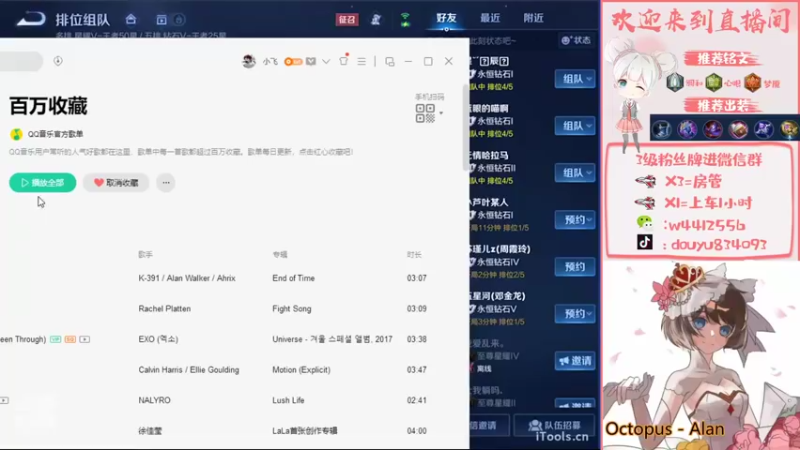800x450 pixels.
Task: Open the playlist more options (…) button
Action: click(166, 183)
